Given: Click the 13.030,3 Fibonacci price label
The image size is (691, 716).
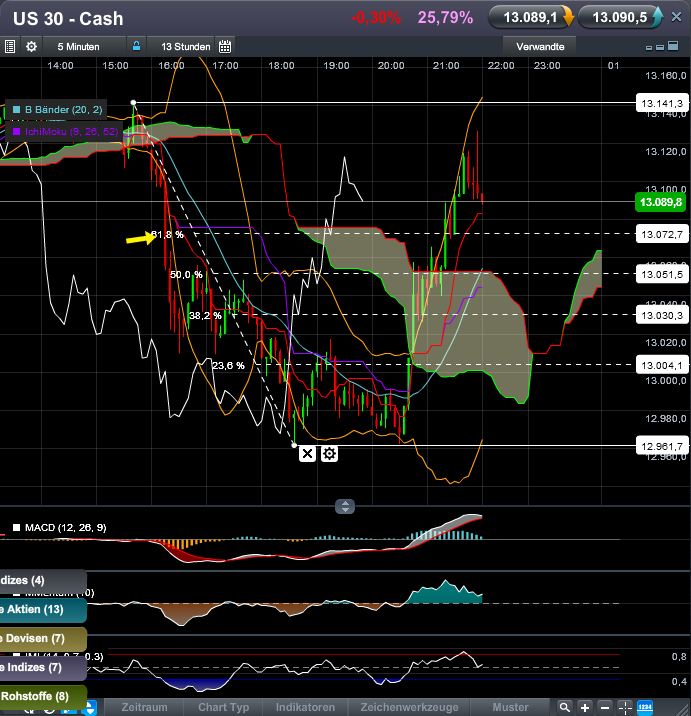Looking at the screenshot, I should pos(662,315).
